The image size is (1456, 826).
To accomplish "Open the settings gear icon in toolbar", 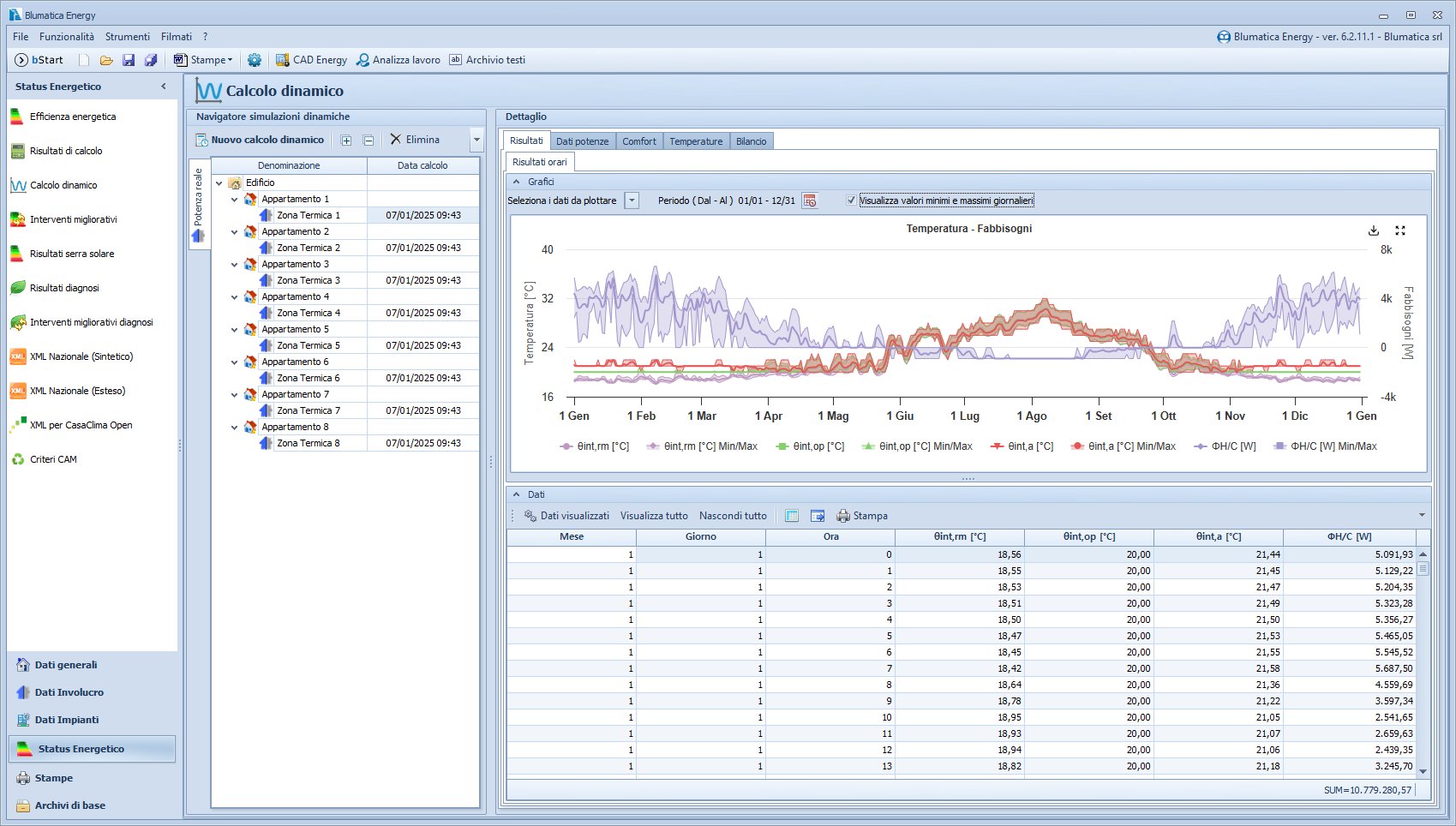I will 255,60.
